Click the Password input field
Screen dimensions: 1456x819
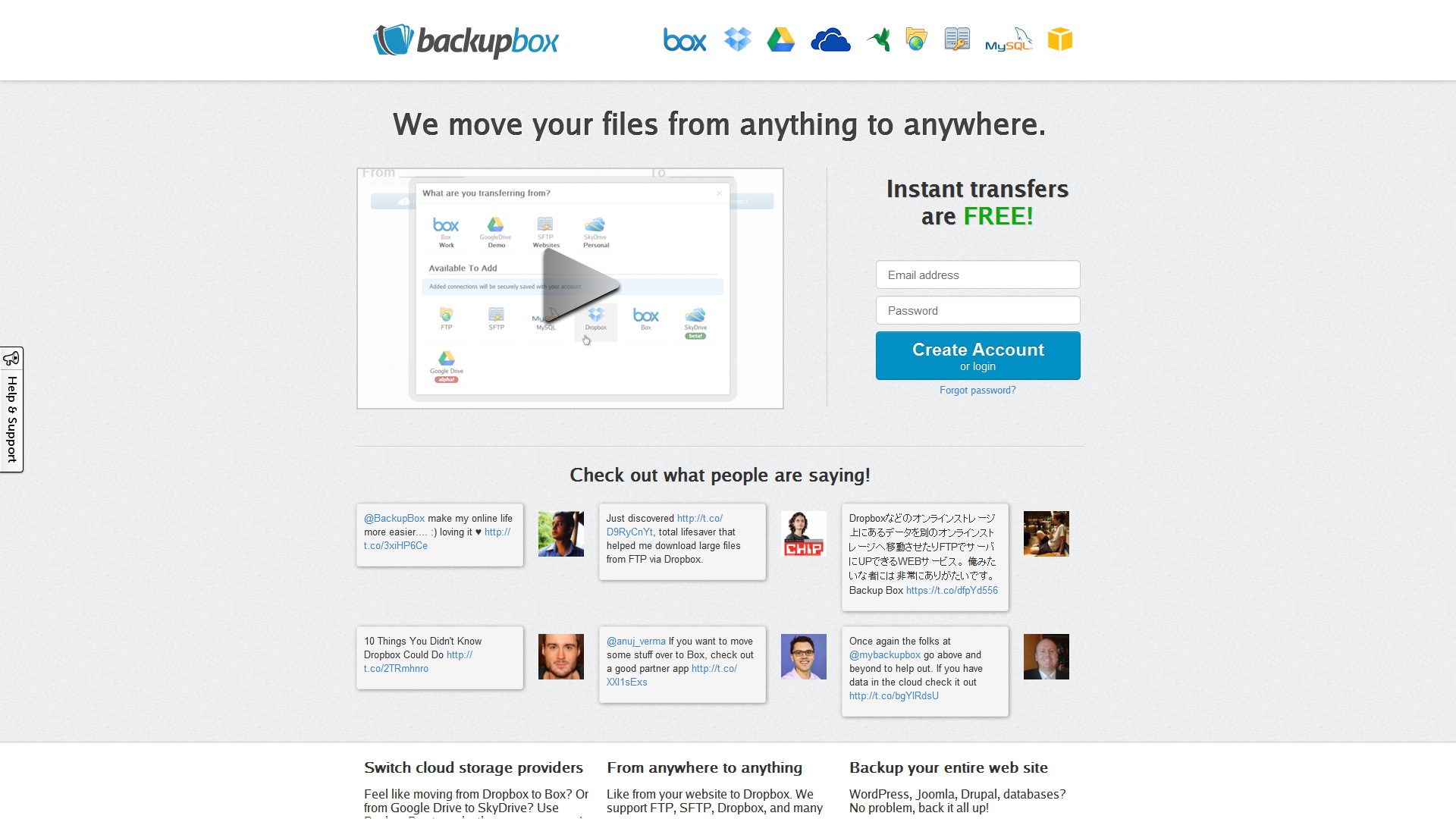977,310
